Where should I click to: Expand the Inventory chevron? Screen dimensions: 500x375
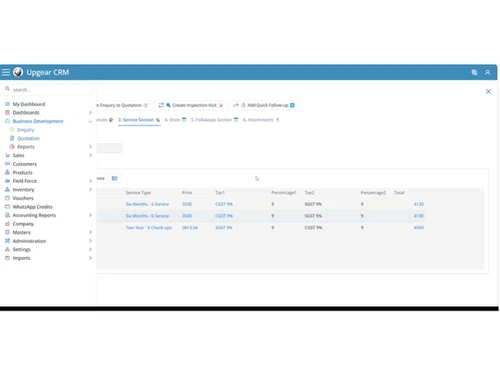click(90, 190)
